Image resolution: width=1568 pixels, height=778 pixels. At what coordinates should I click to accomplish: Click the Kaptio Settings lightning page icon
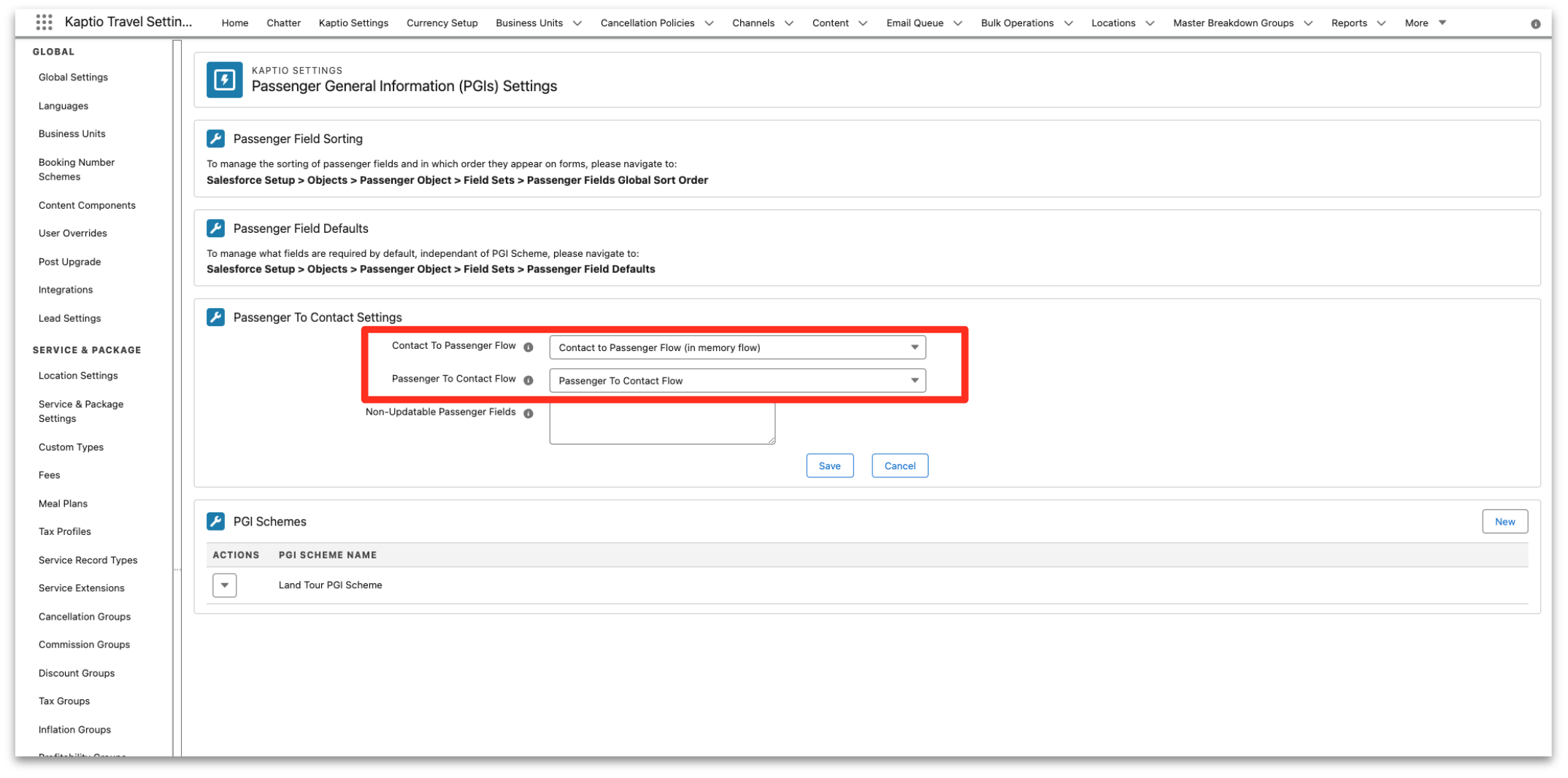tap(224, 80)
